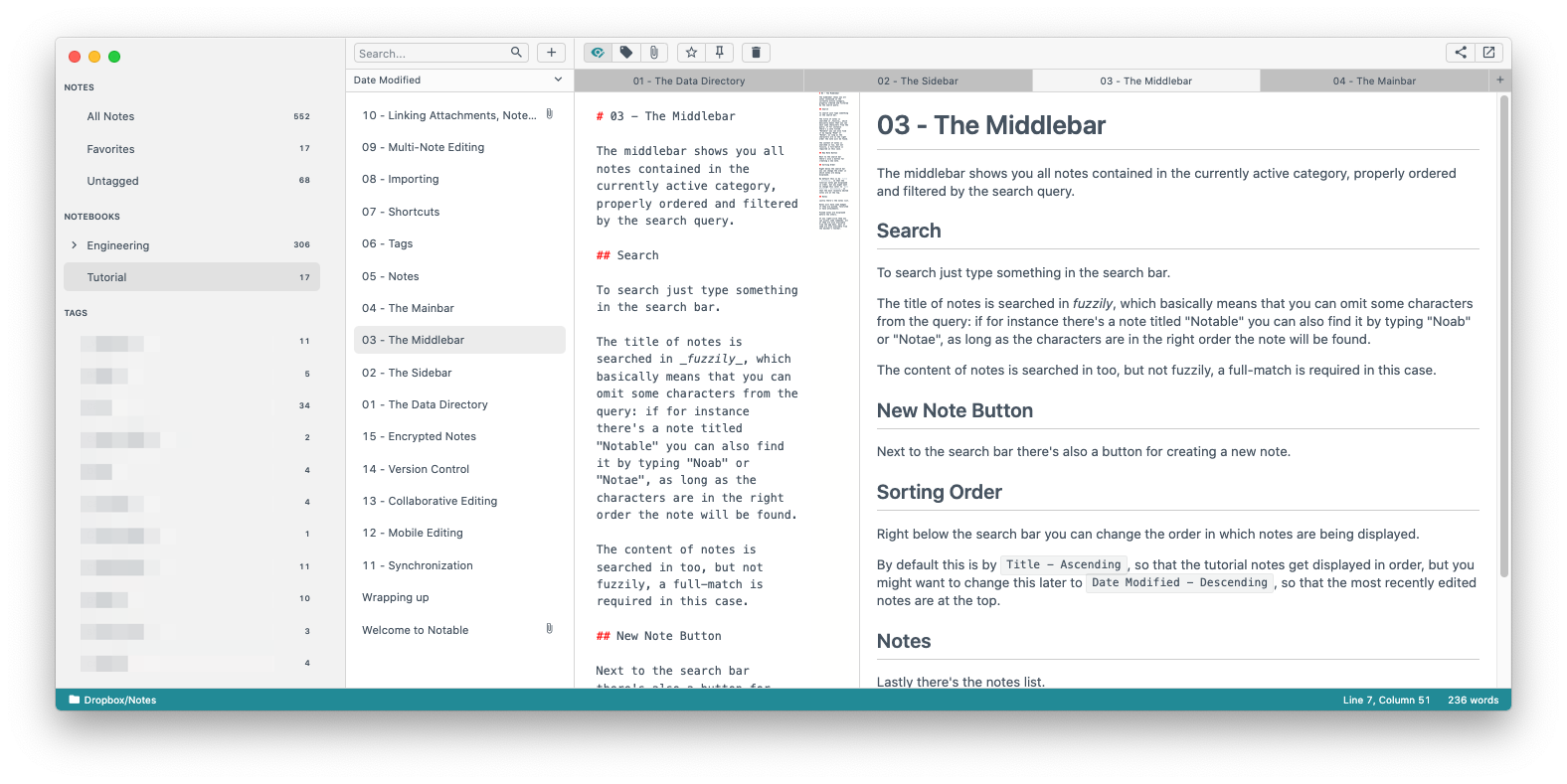Open note 11 - Synchronization
The height and width of the screenshot is (784, 1567).
pyautogui.click(x=459, y=565)
